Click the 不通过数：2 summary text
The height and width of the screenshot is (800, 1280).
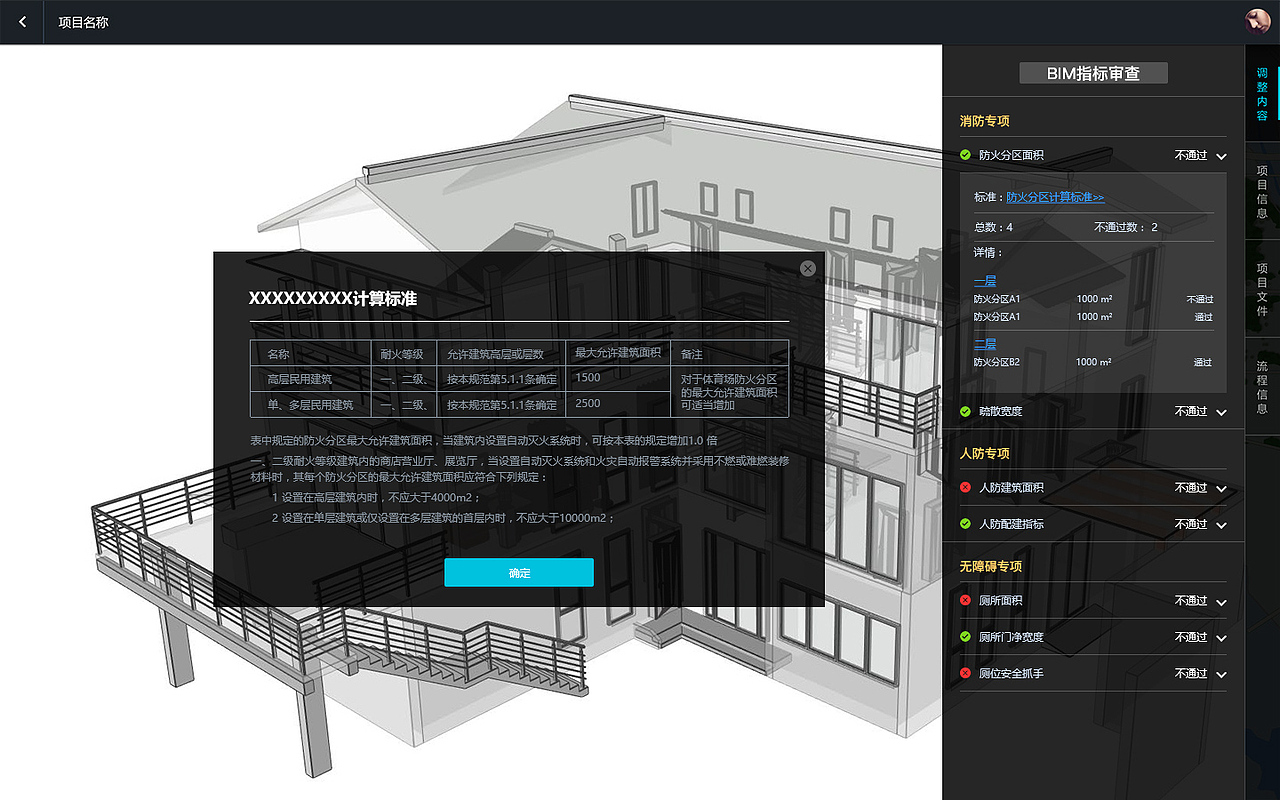point(1126,227)
